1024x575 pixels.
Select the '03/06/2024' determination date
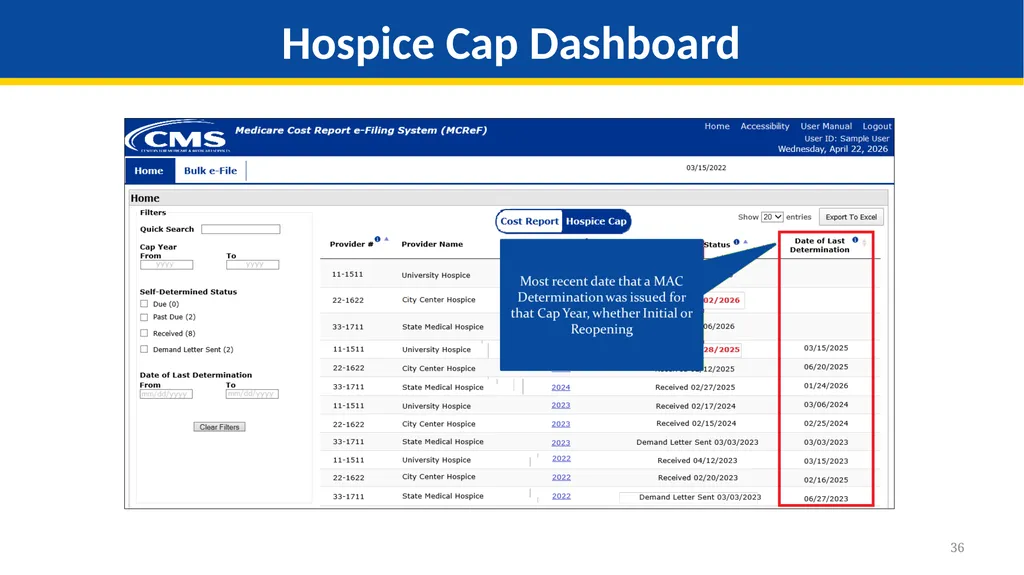(825, 405)
